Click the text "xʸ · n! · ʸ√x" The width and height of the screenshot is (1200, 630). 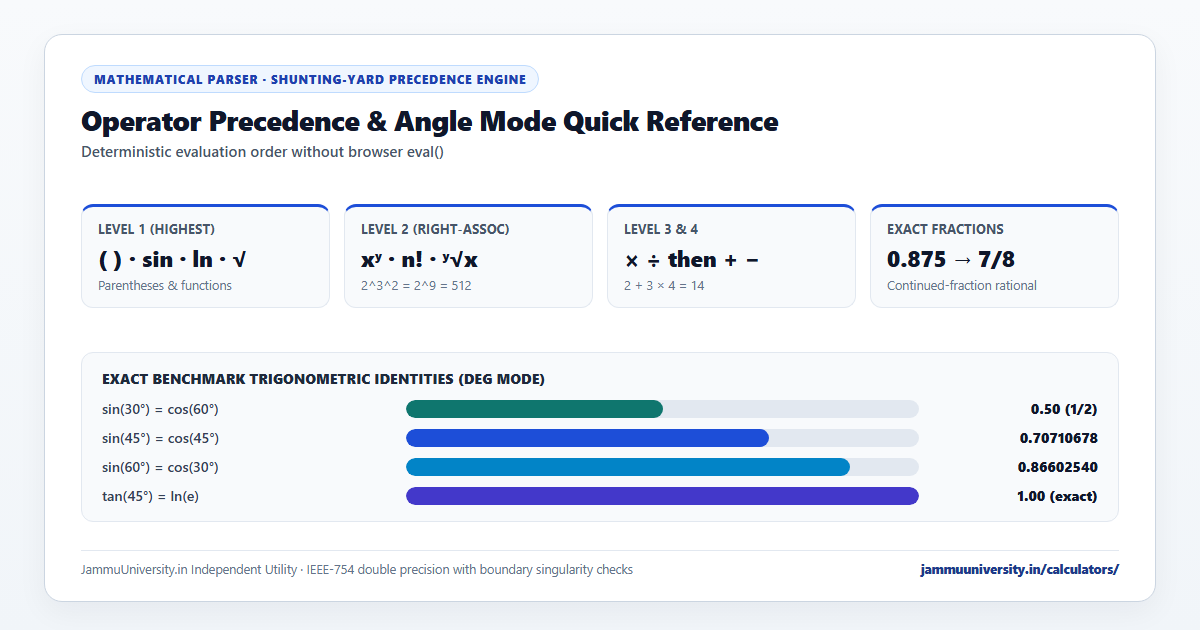[419, 260]
